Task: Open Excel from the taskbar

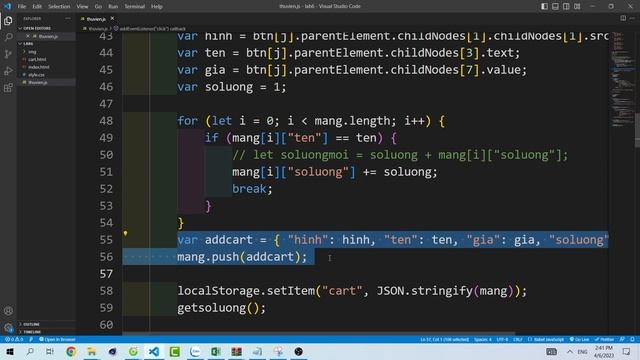Action: click(x=216, y=351)
